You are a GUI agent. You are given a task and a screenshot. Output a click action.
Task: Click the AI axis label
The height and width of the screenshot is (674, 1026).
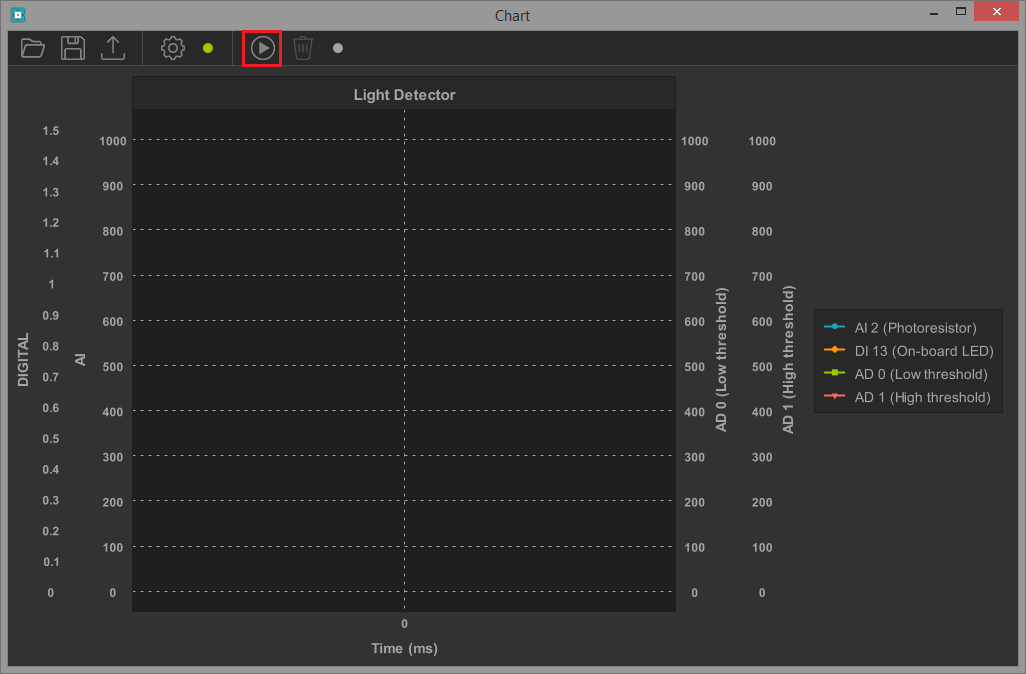[x=80, y=359]
